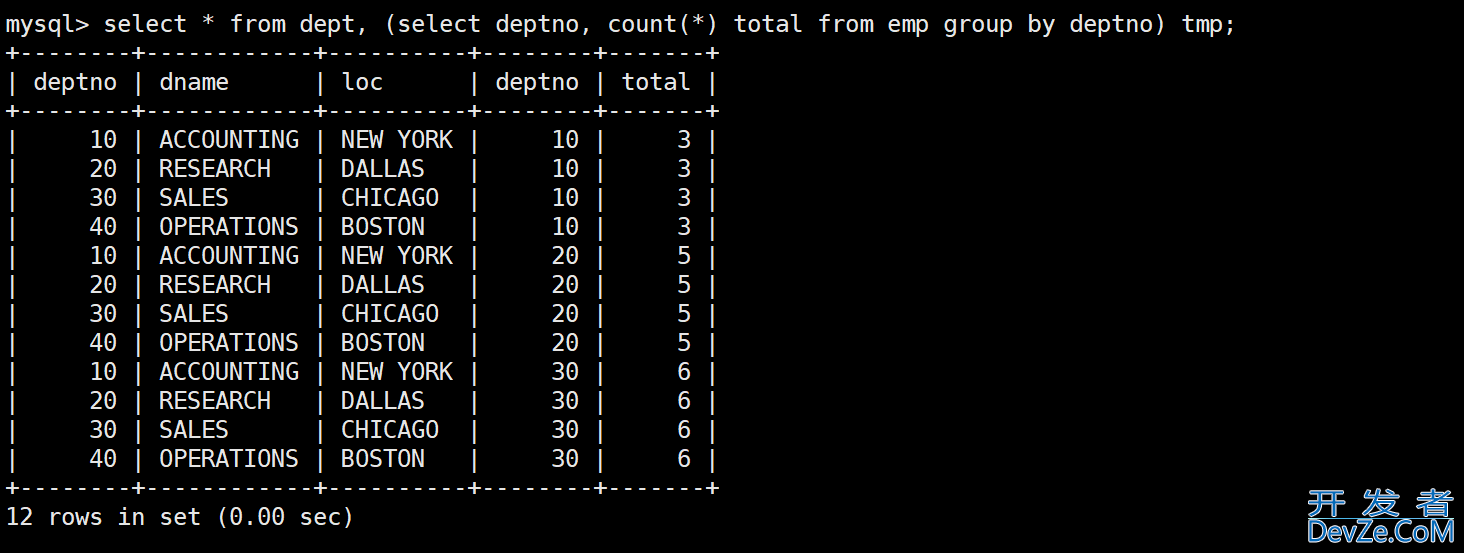Click NEW YORK in the row with total 5
The height and width of the screenshot is (553, 1464).
click(397, 255)
